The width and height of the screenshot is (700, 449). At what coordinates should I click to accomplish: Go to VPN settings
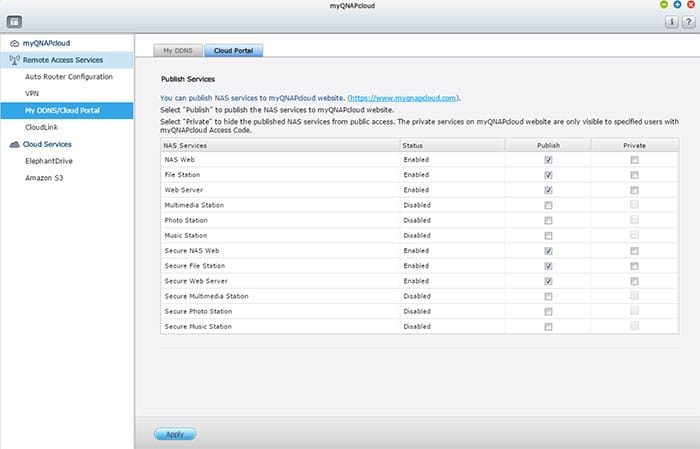tap(32, 94)
